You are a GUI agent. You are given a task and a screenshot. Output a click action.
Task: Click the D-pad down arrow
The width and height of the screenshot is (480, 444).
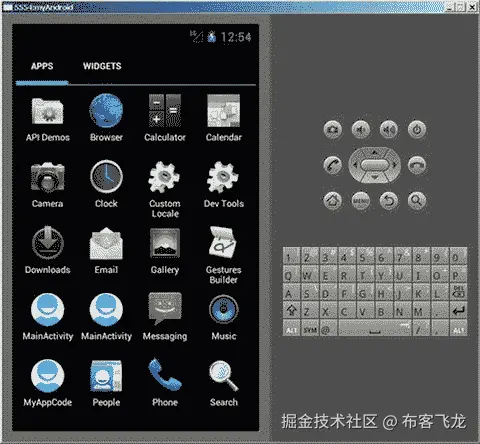pos(375,177)
